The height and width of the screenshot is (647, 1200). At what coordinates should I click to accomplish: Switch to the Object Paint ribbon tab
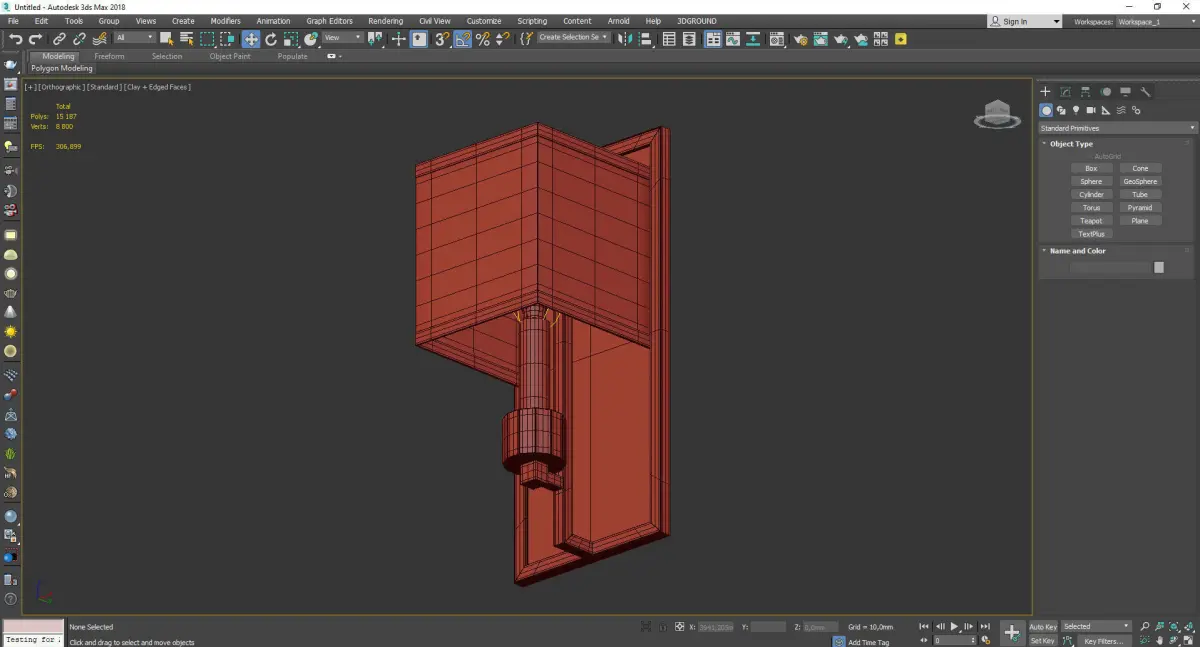(x=230, y=57)
